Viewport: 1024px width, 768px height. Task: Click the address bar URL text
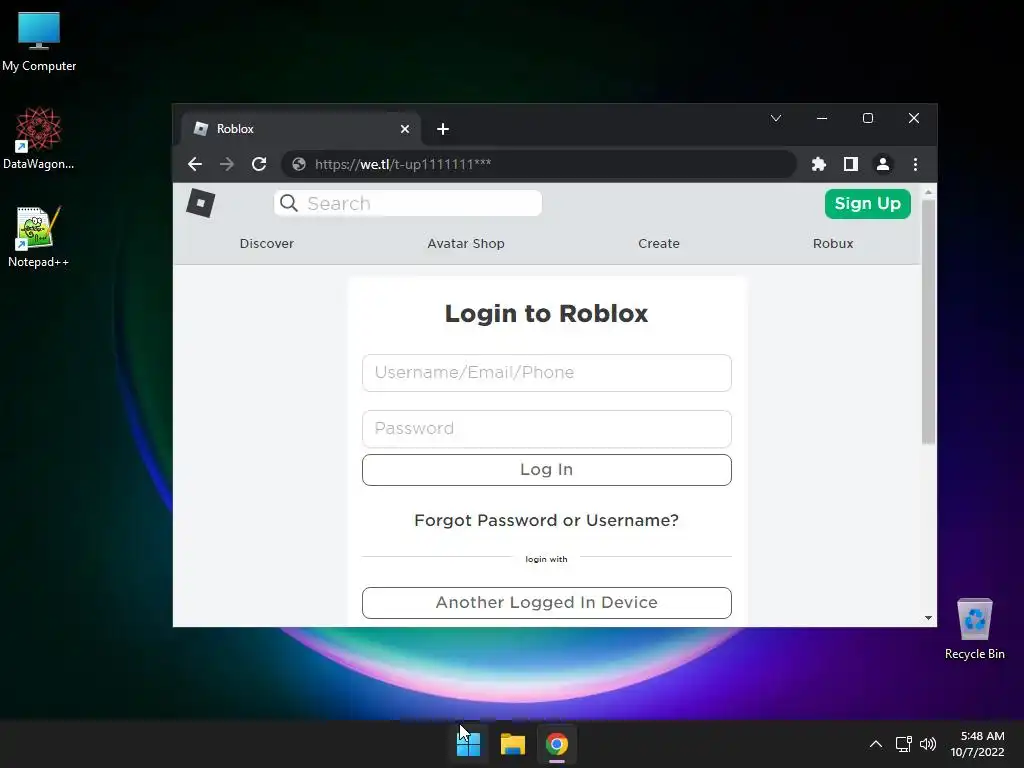[403, 164]
